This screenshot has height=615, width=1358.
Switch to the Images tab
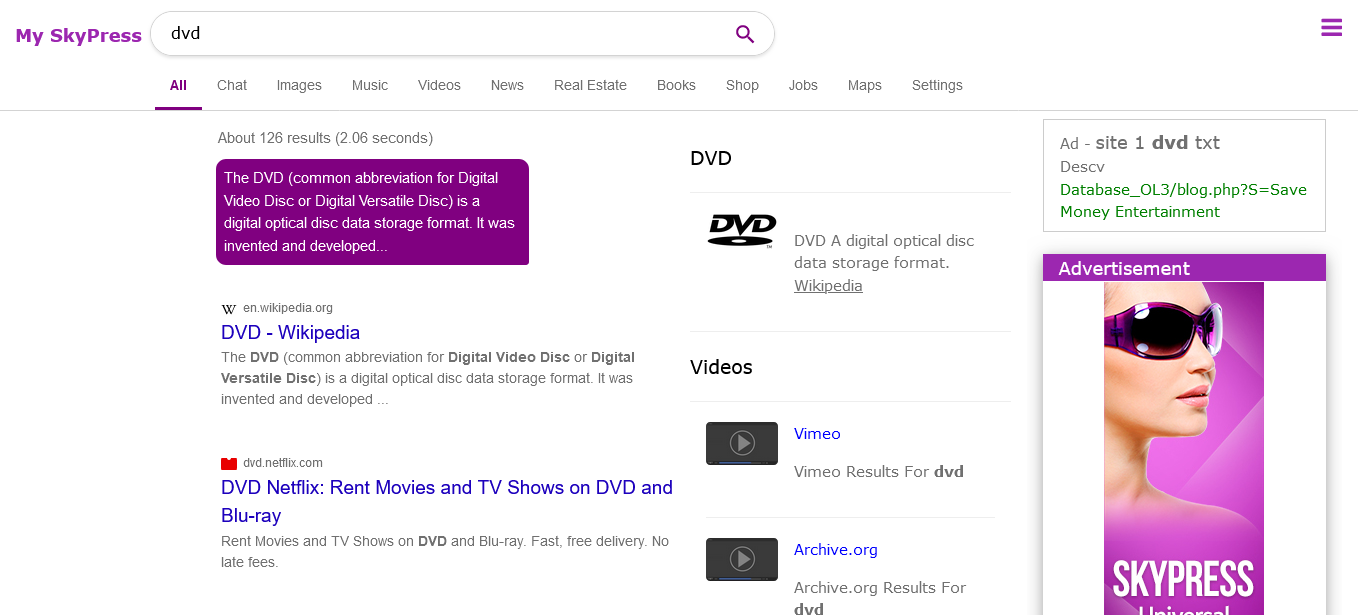click(299, 85)
